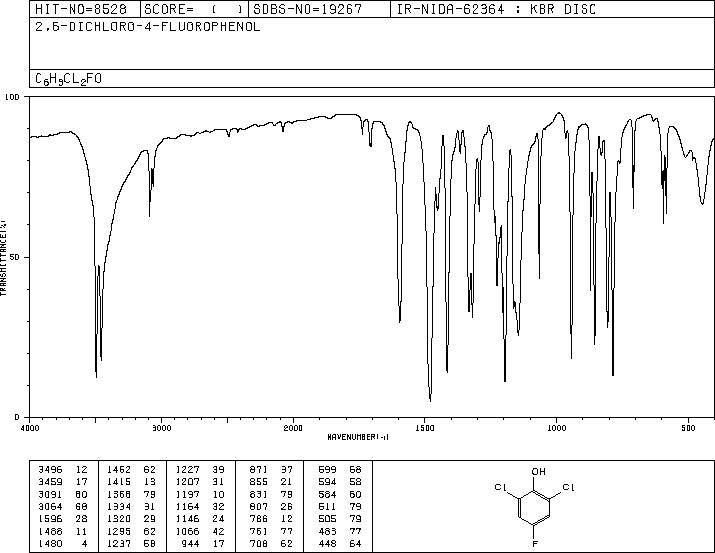Click the compound name 2,6-DICHLORO-4-FLUOROPHENOL
This screenshot has width=715, height=553.
click(148, 27)
